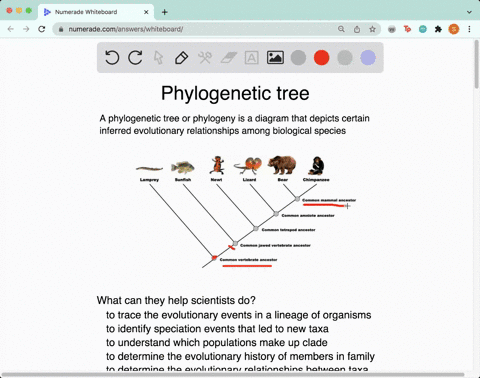Click the lock icon beside the URL
Viewport: 480px width, 378px height.
click(x=61, y=29)
